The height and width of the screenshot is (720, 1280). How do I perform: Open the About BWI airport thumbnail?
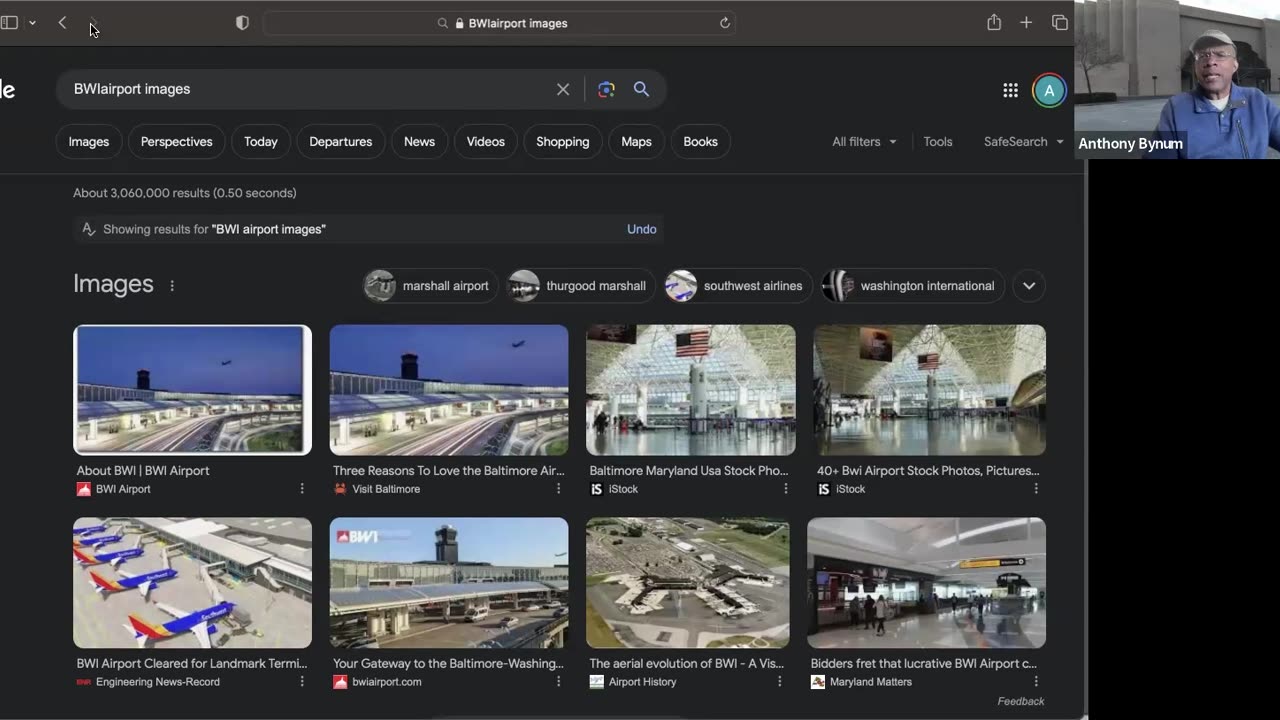click(x=192, y=390)
